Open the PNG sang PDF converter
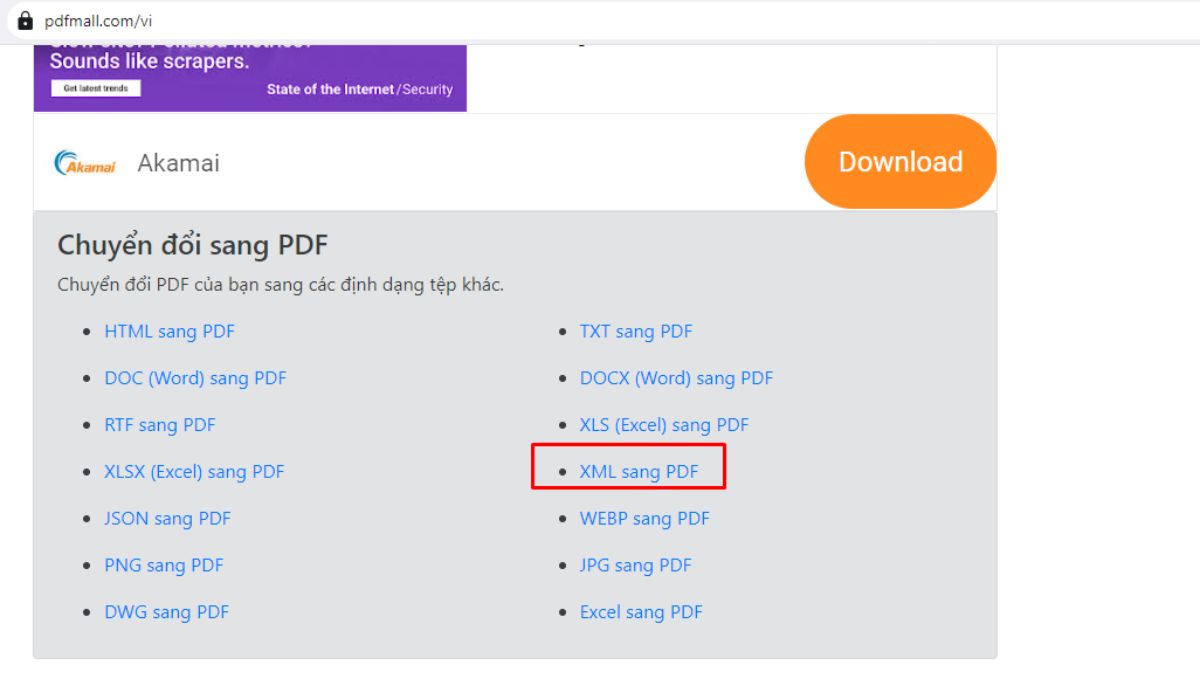This screenshot has width=1200, height=675. (163, 565)
